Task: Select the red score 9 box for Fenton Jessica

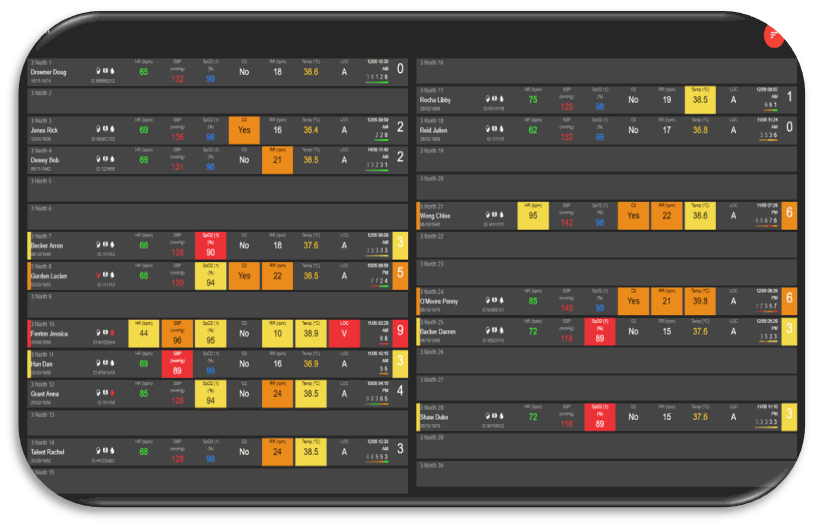Action: 400,332
